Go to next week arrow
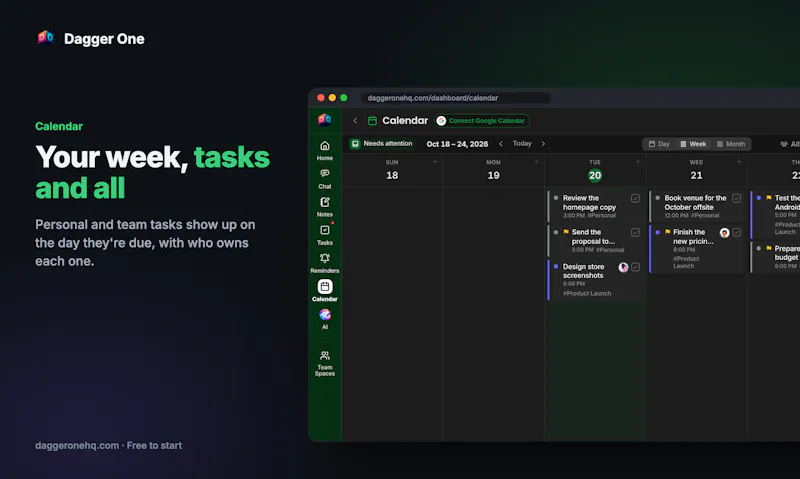 543,144
